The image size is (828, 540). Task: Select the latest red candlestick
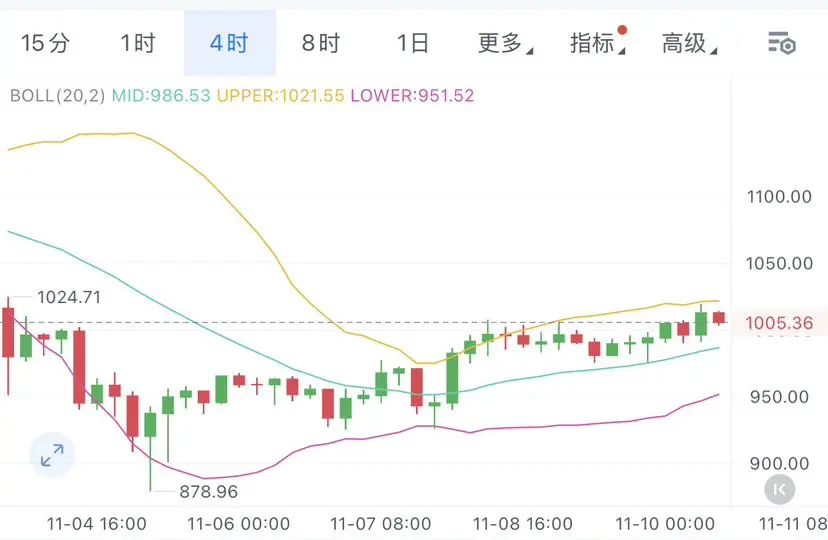point(719,318)
